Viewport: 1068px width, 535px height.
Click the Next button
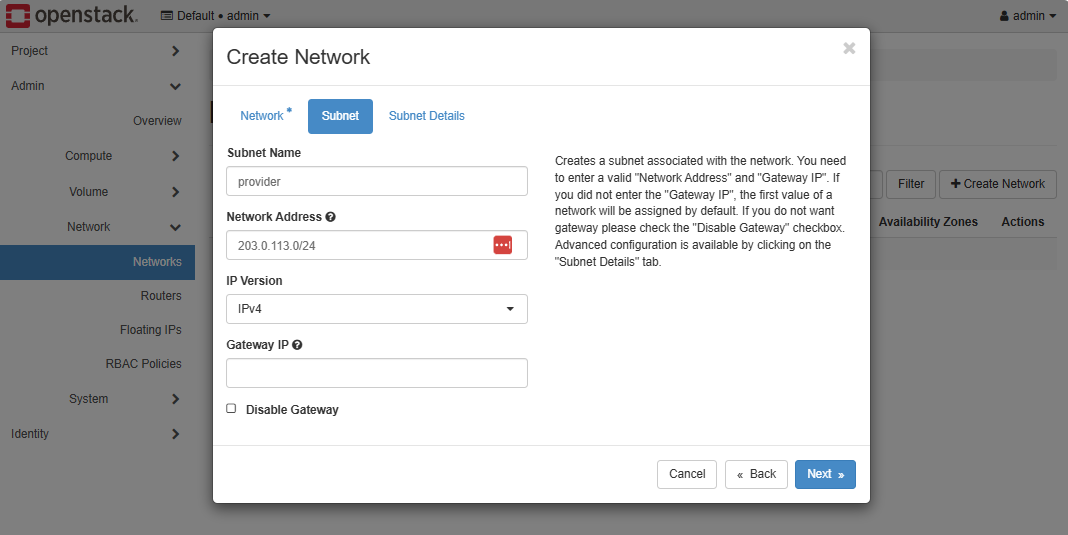pos(824,474)
